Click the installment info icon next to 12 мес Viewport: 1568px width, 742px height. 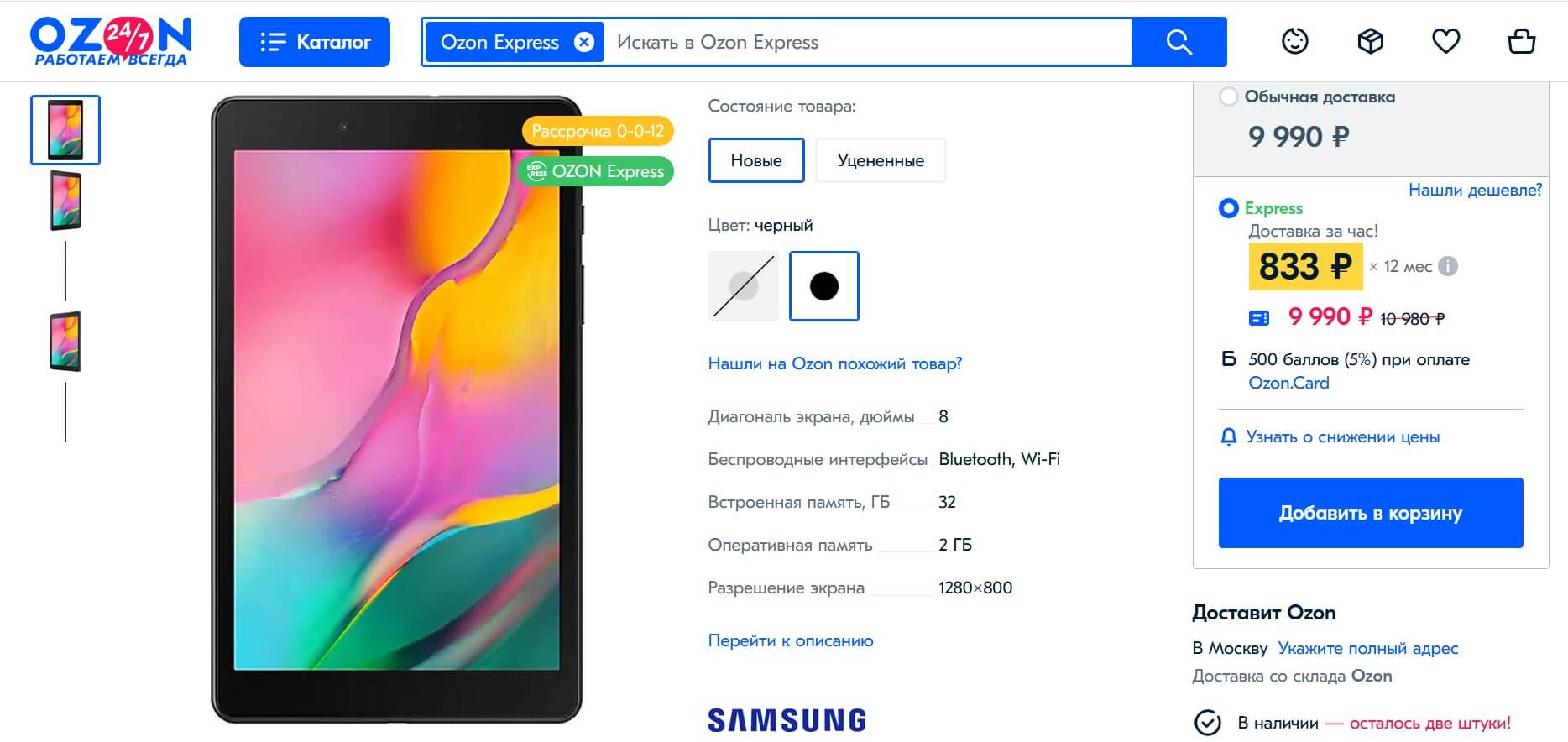click(1448, 266)
